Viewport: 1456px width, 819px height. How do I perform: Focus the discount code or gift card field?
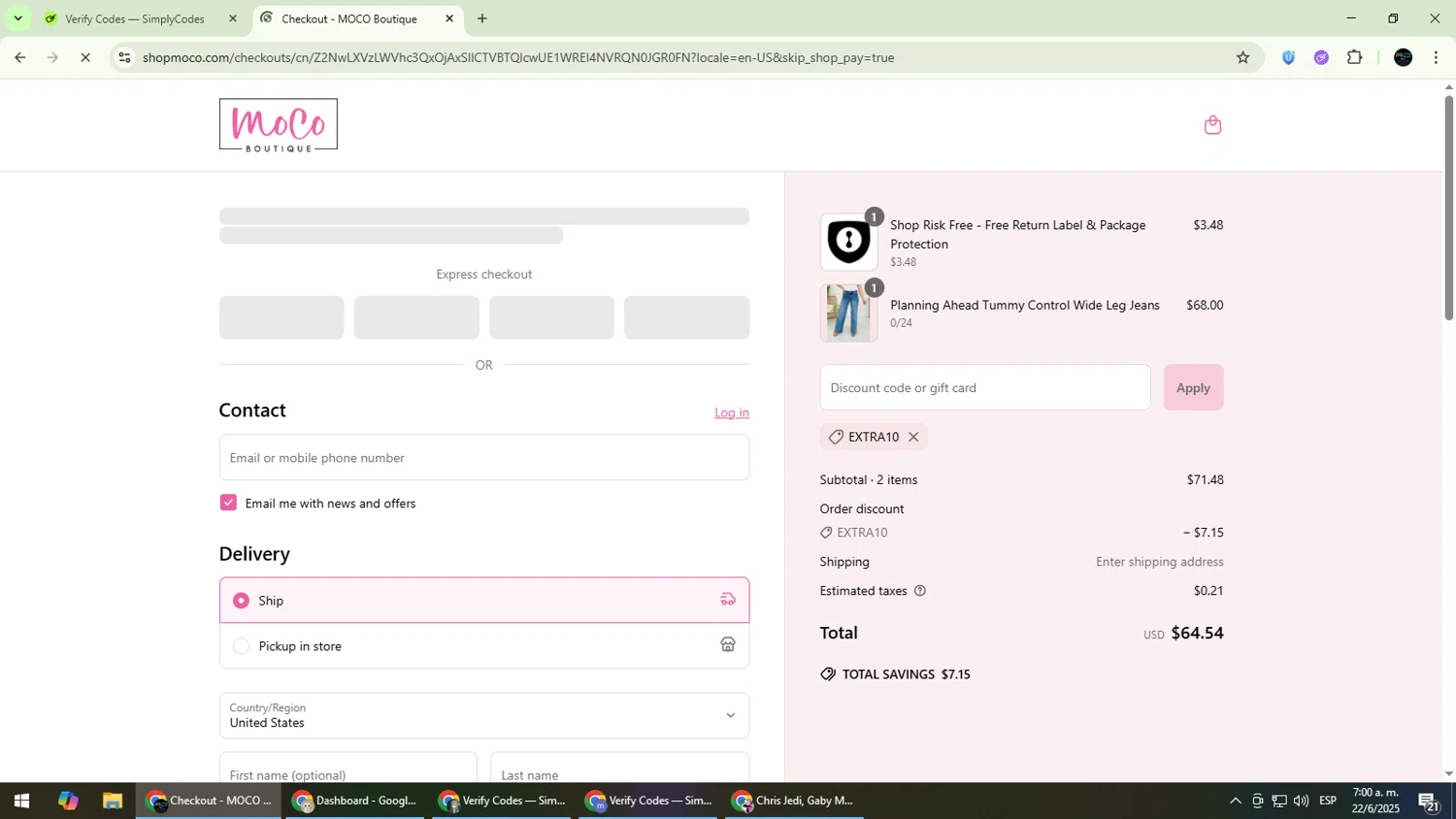tap(985, 387)
